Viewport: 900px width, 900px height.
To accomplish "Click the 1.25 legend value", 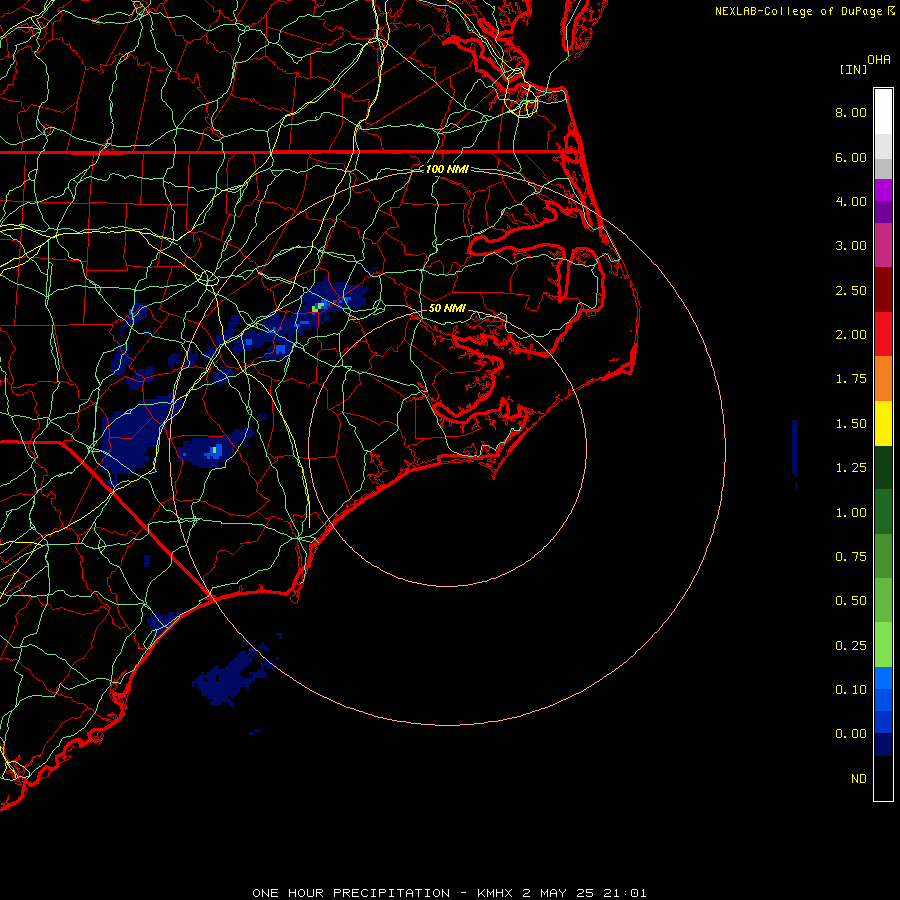I will [851, 468].
